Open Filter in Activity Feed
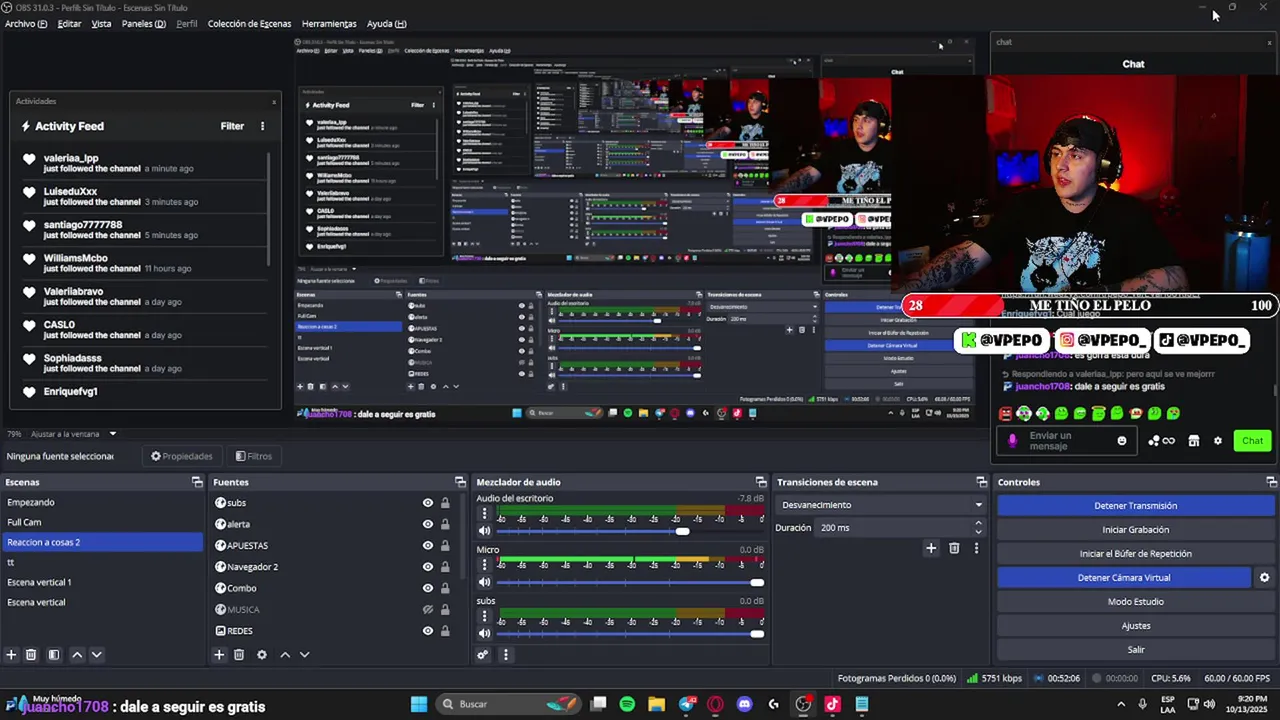Image resolution: width=1280 pixels, height=720 pixels. pos(232,126)
